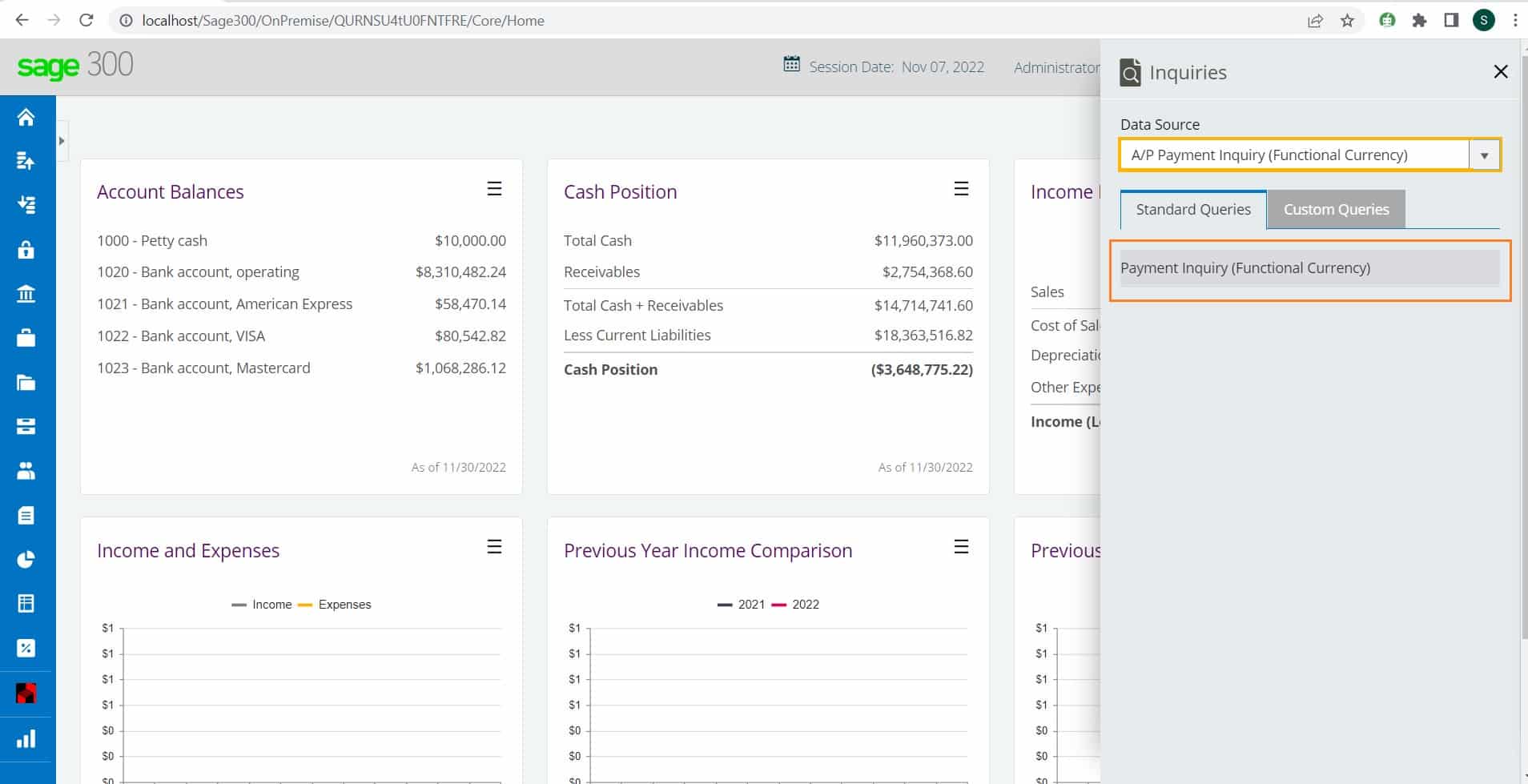
Task: Click the site information icon
Action: pos(126,21)
